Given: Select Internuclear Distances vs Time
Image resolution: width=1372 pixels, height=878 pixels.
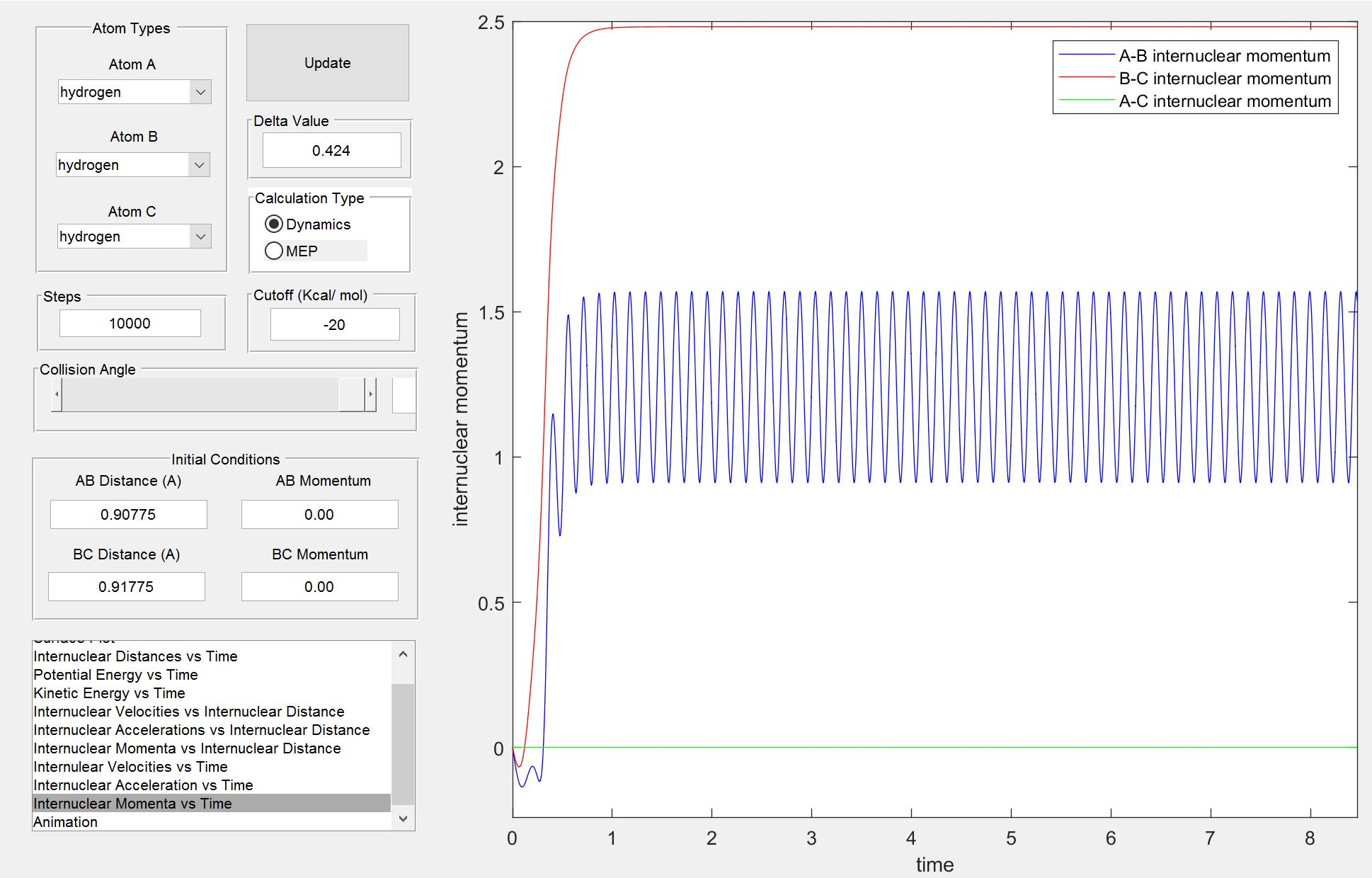Looking at the screenshot, I should (x=135, y=656).
